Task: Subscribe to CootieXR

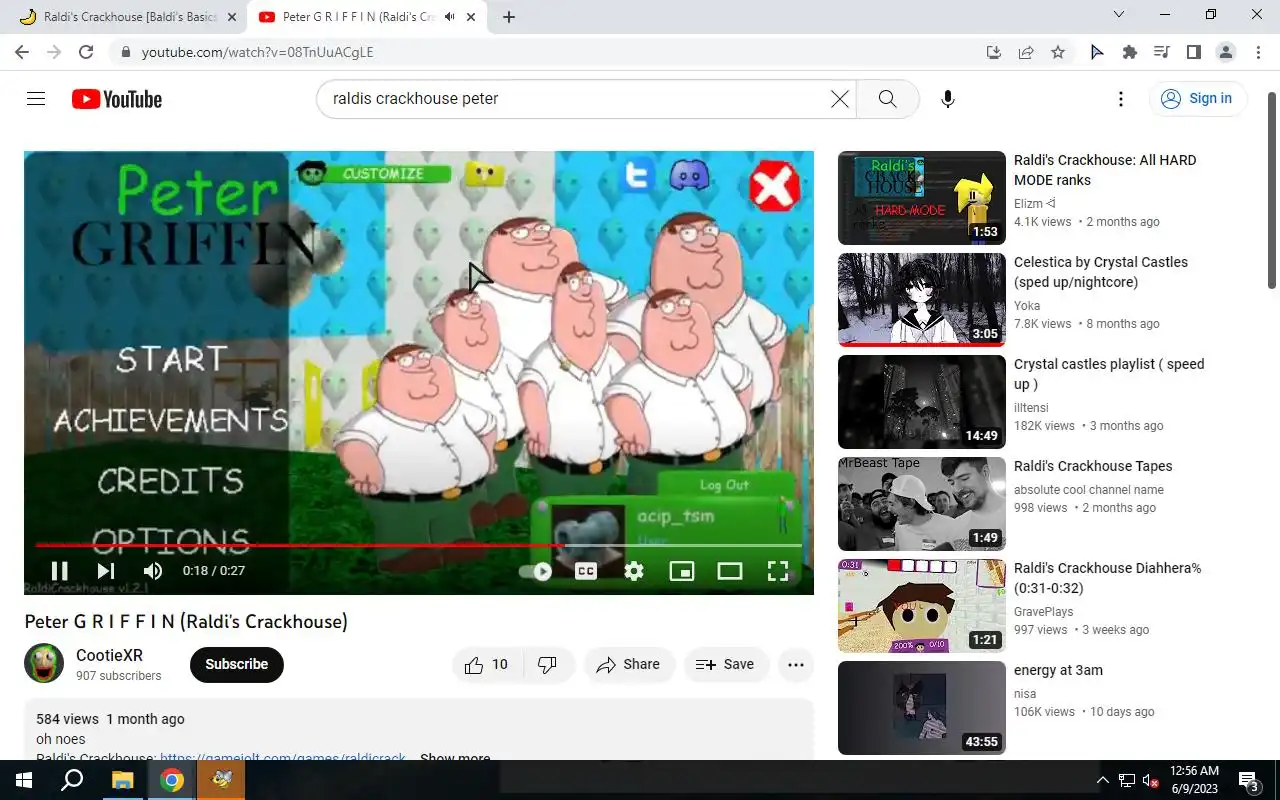Action: (x=237, y=664)
